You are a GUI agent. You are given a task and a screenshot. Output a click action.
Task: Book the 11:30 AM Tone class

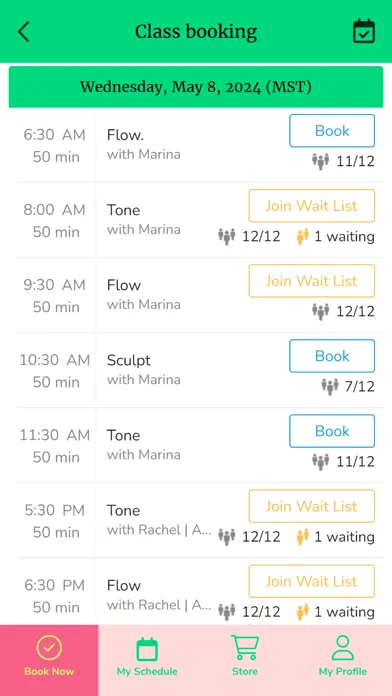click(332, 431)
